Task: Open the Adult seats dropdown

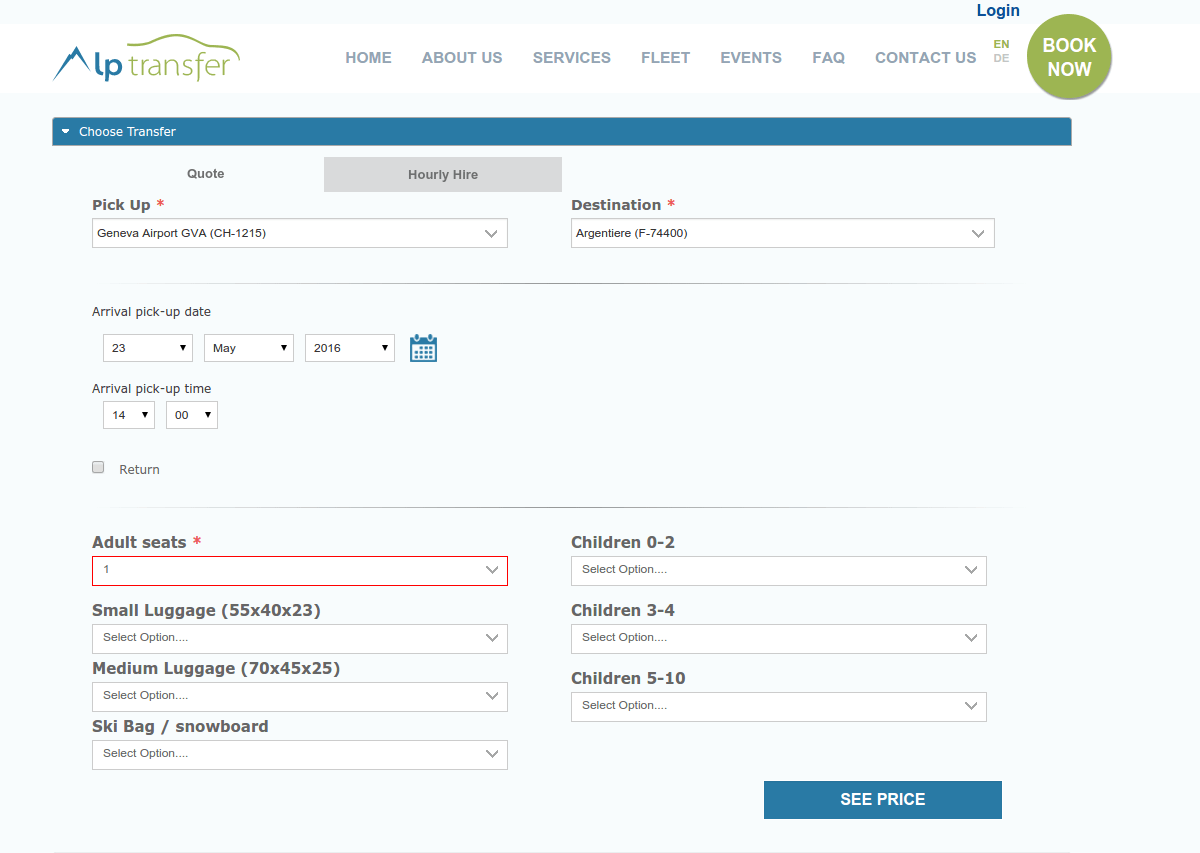Action: coord(300,570)
